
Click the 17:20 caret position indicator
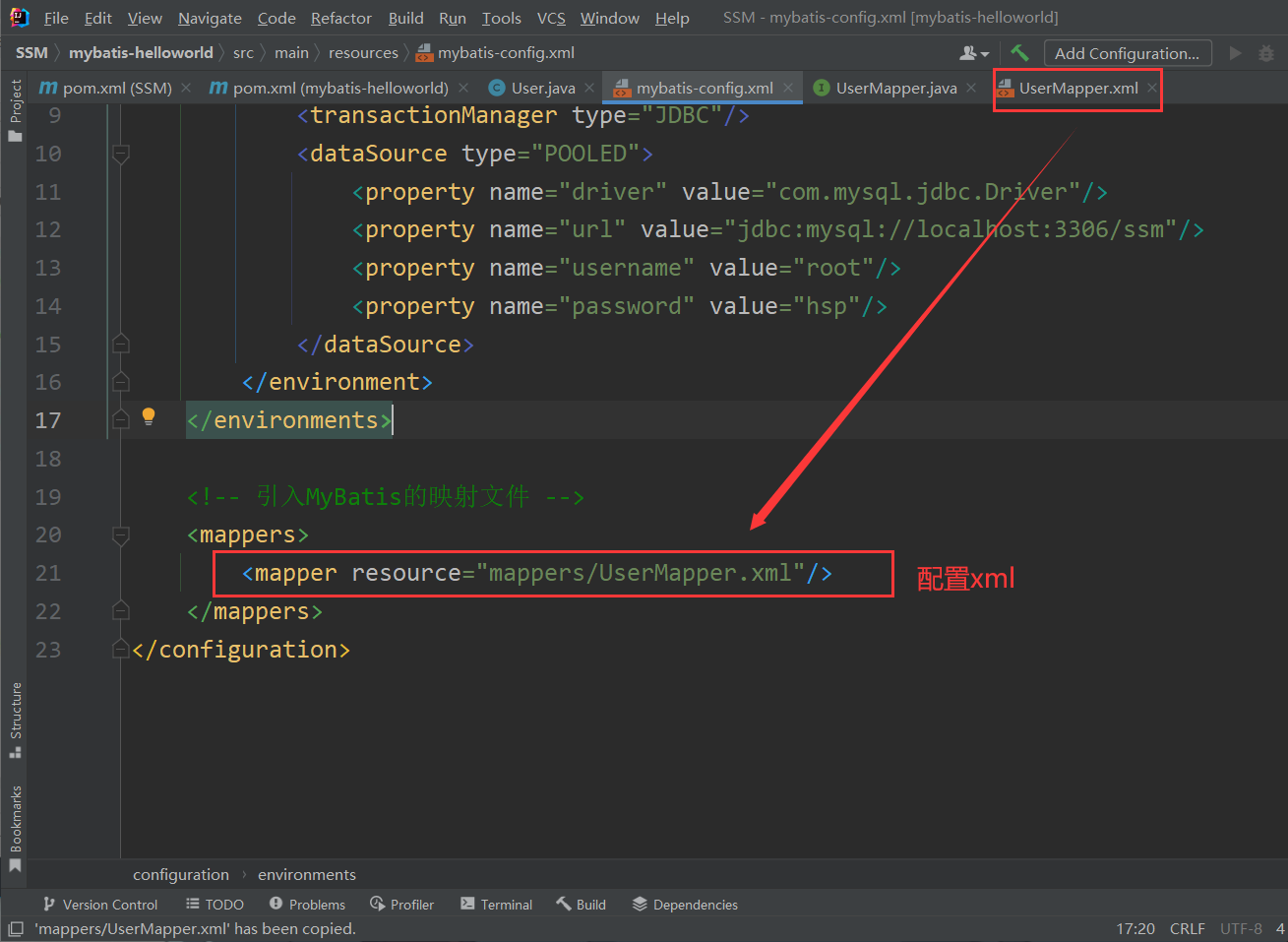[x=1135, y=928]
